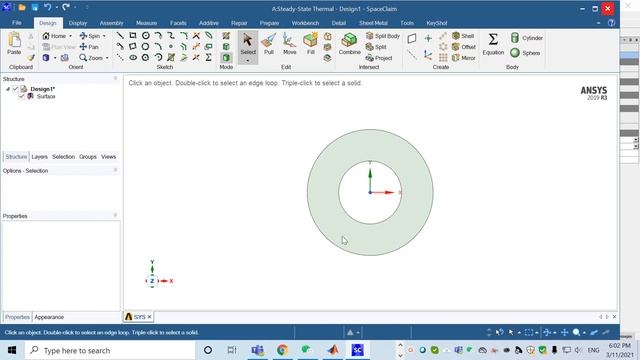Pick the Circle sketch tool
The height and width of the screenshot is (360, 640).
click(x=145, y=36)
